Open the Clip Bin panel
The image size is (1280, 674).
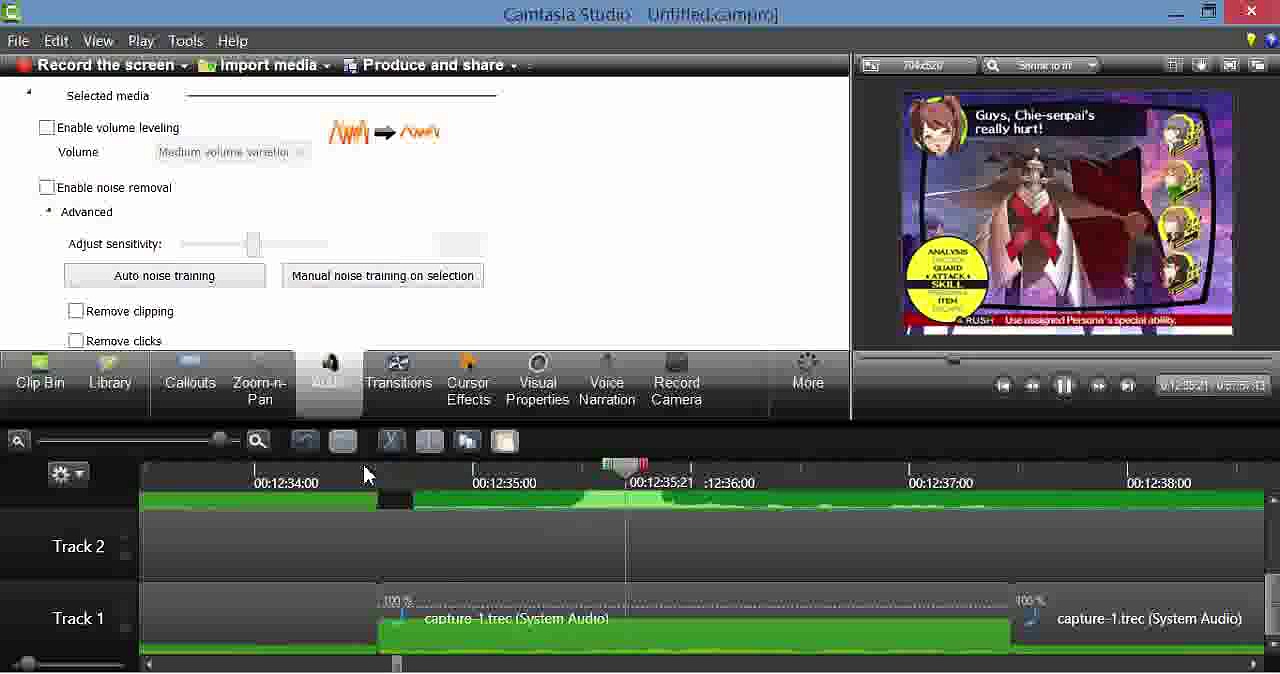pyautogui.click(x=40, y=374)
